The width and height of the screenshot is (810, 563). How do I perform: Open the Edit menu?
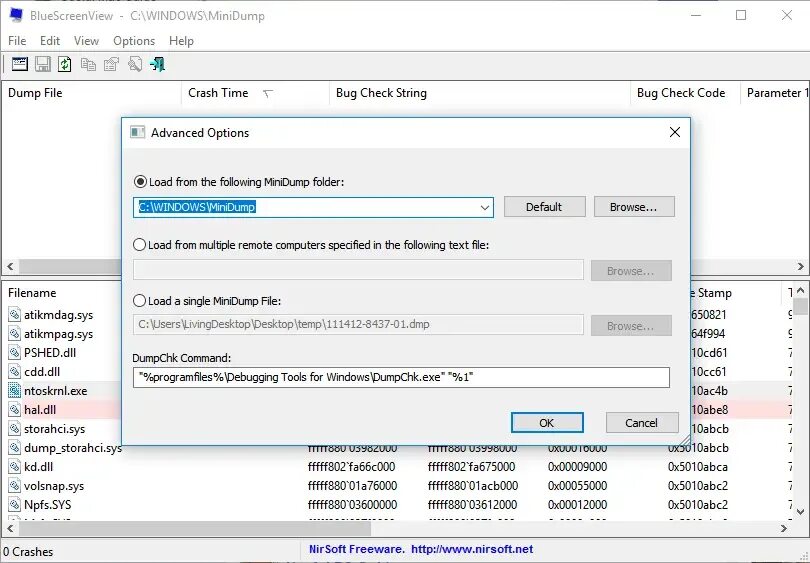pyautogui.click(x=50, y=41)
